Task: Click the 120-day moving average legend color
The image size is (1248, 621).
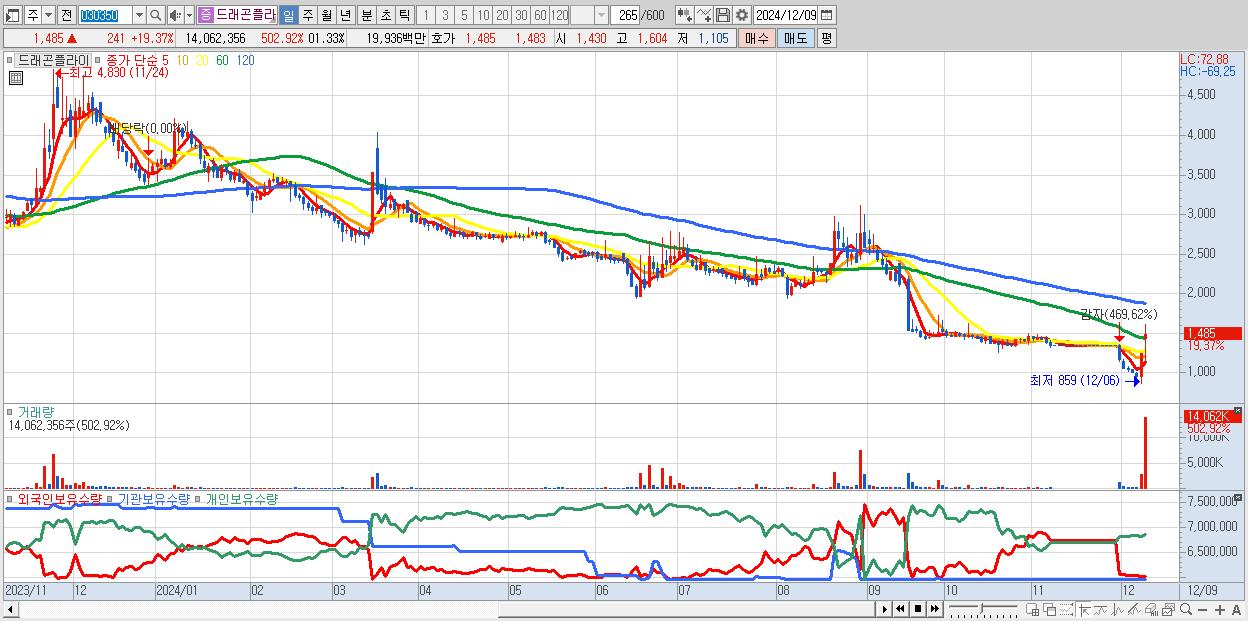Action: pos(245,60)
